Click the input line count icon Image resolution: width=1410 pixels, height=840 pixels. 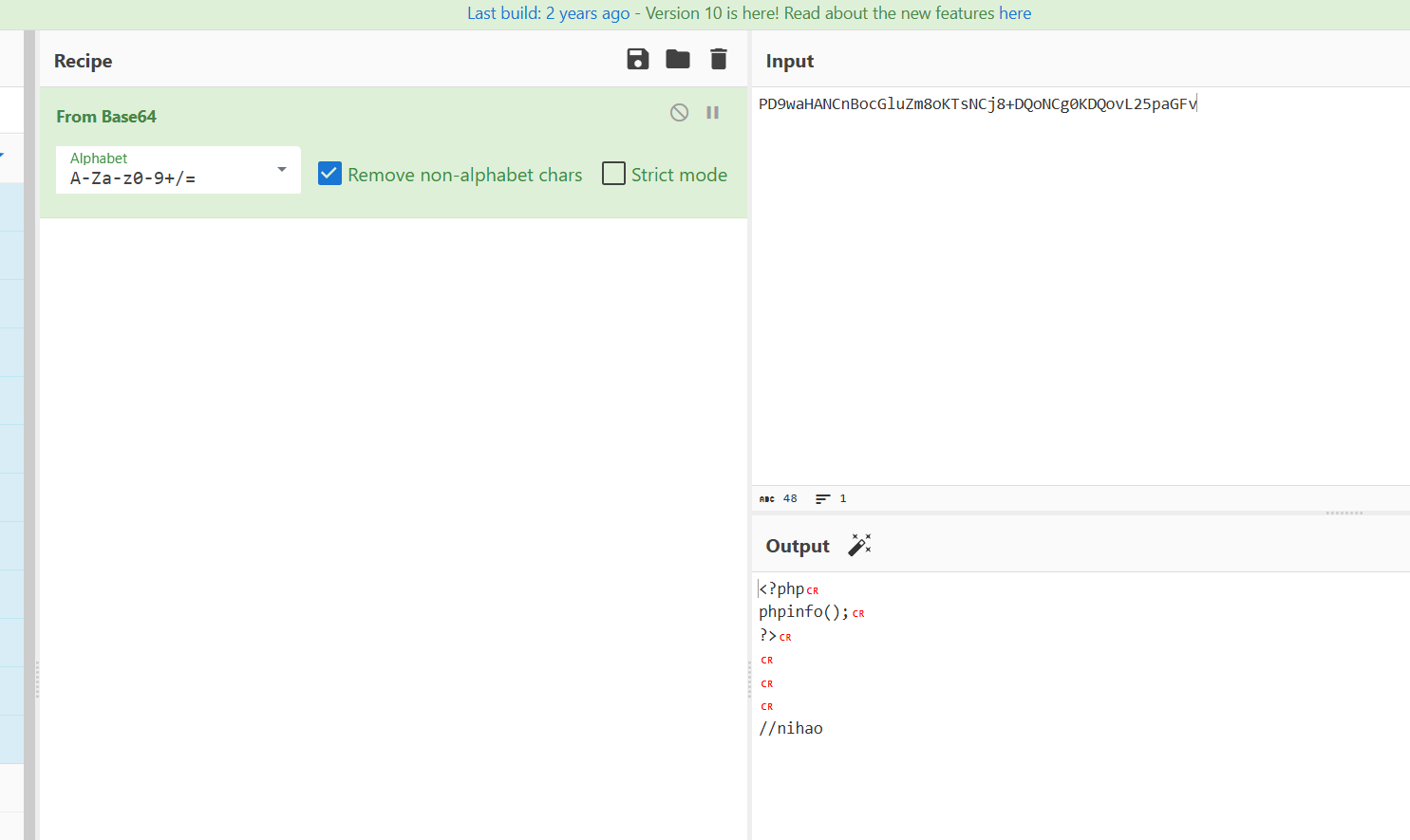coord(823,498)
